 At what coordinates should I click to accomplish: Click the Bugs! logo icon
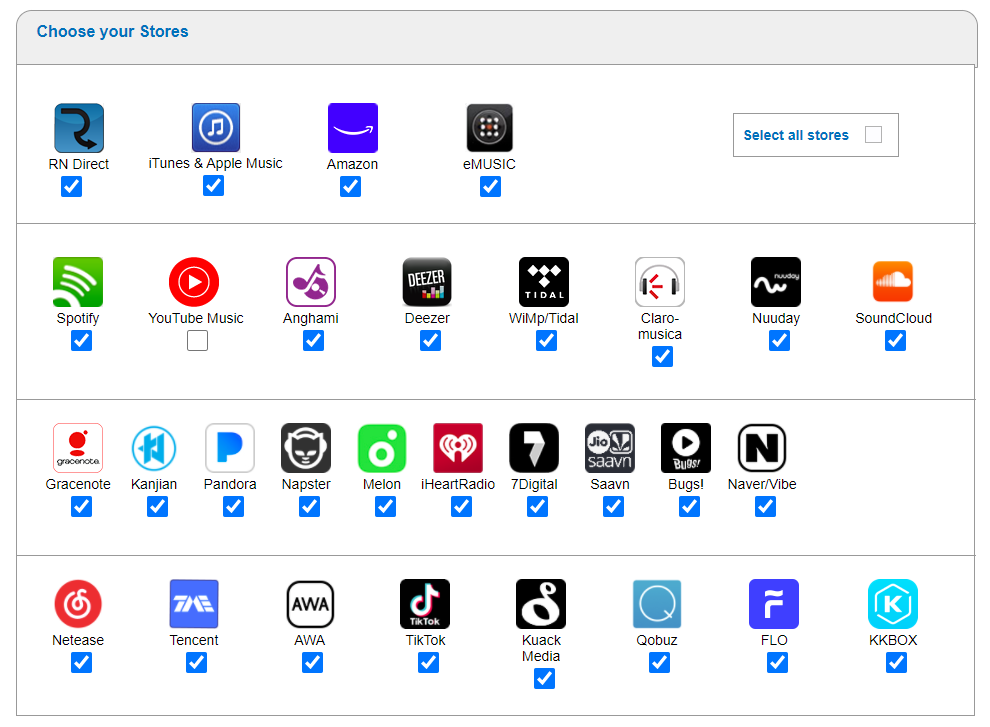686,448
